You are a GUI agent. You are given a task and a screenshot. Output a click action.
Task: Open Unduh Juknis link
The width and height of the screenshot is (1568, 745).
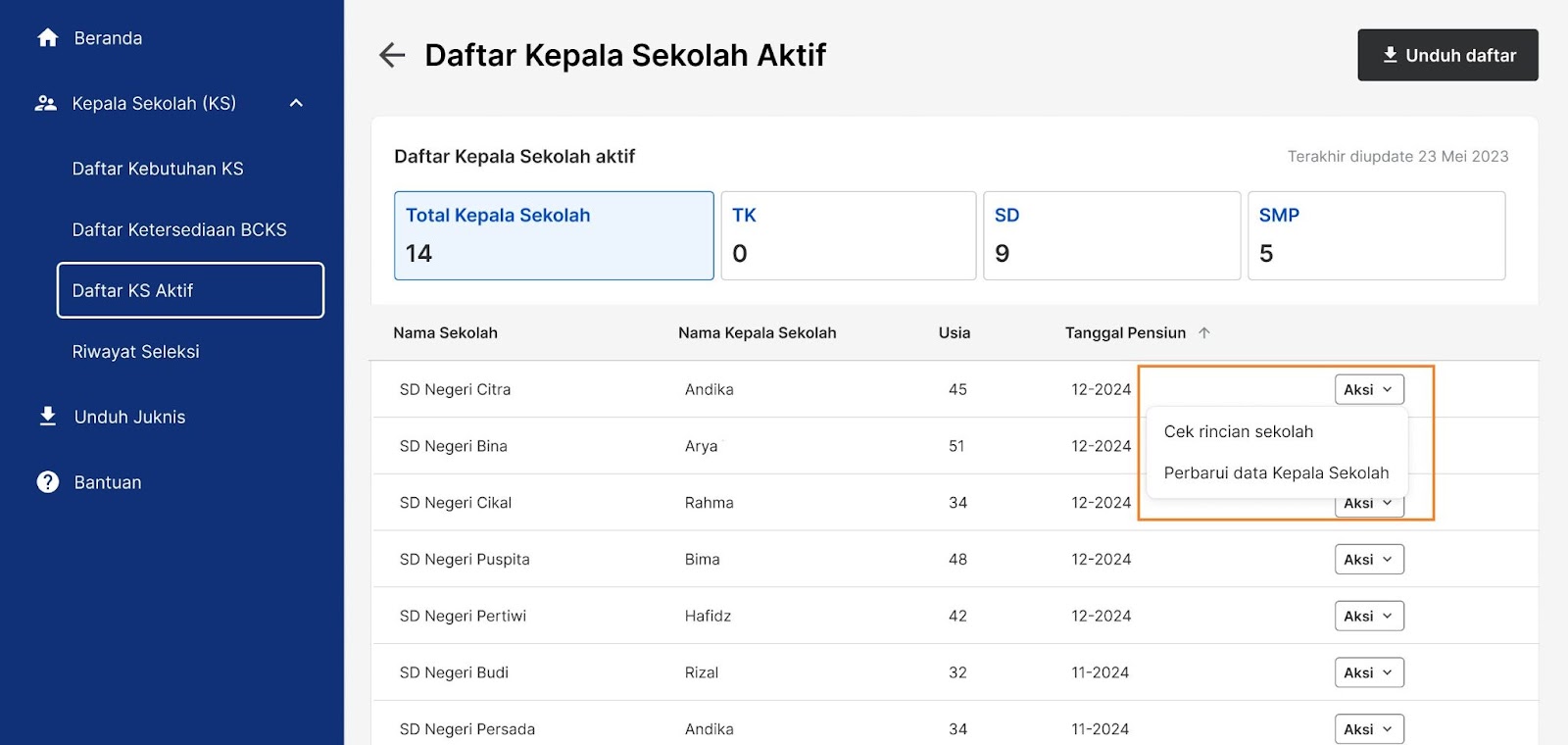point(129,417)
